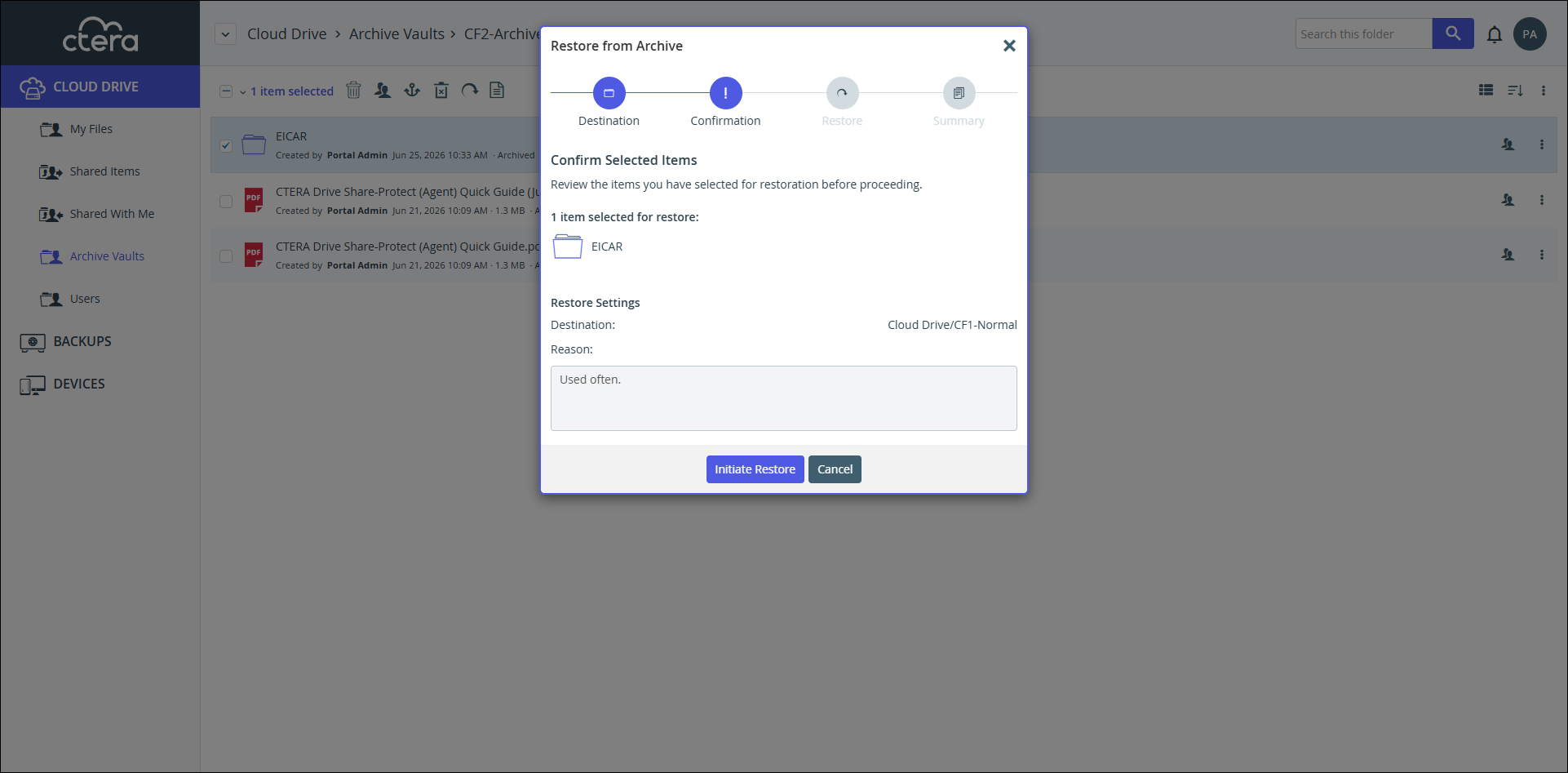The image size is (1568, 773).
Task: Open the document details icon in toolbar
Action: pos(497,91)
